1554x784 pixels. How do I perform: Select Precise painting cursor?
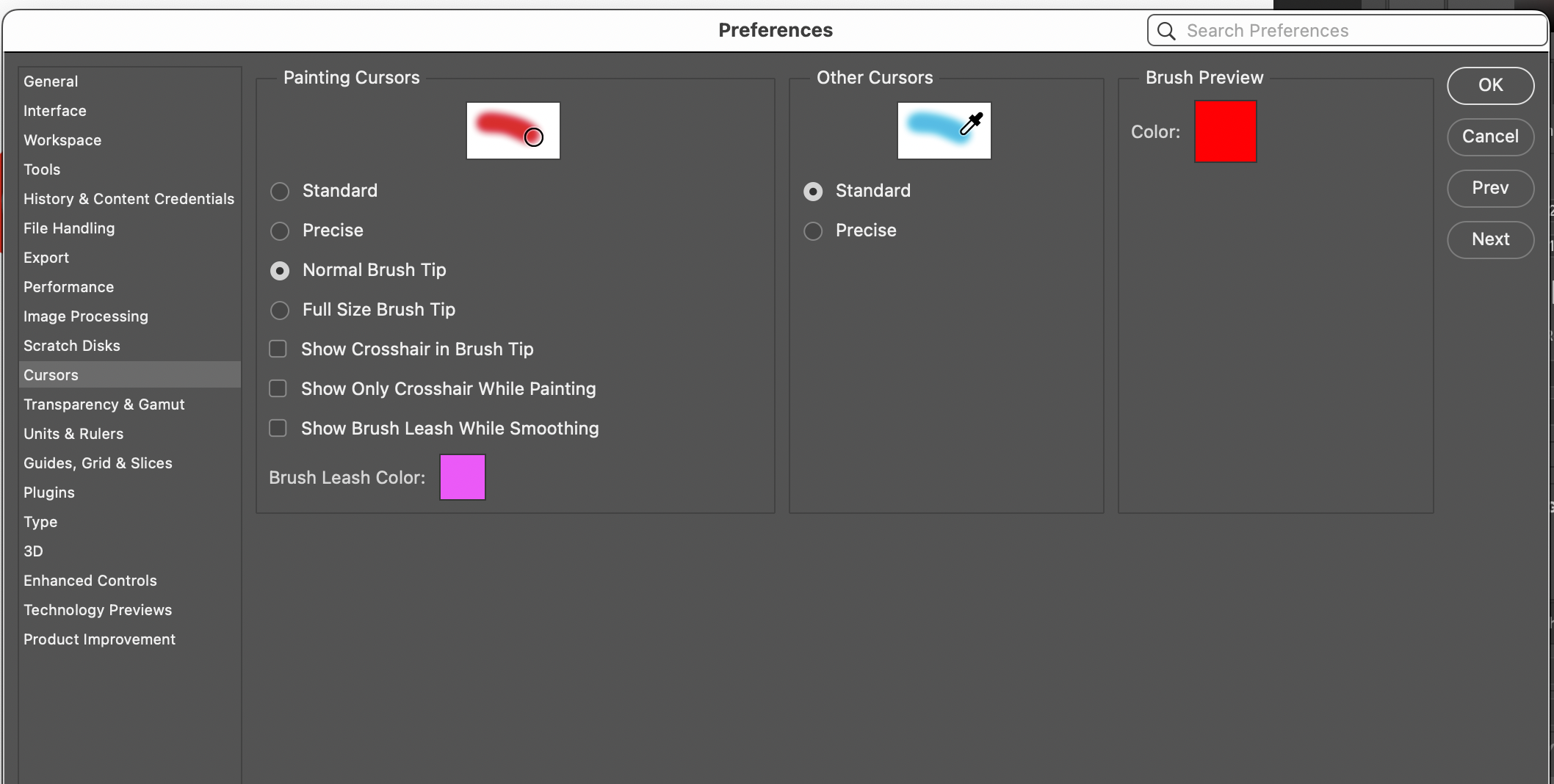click(280, 231)
